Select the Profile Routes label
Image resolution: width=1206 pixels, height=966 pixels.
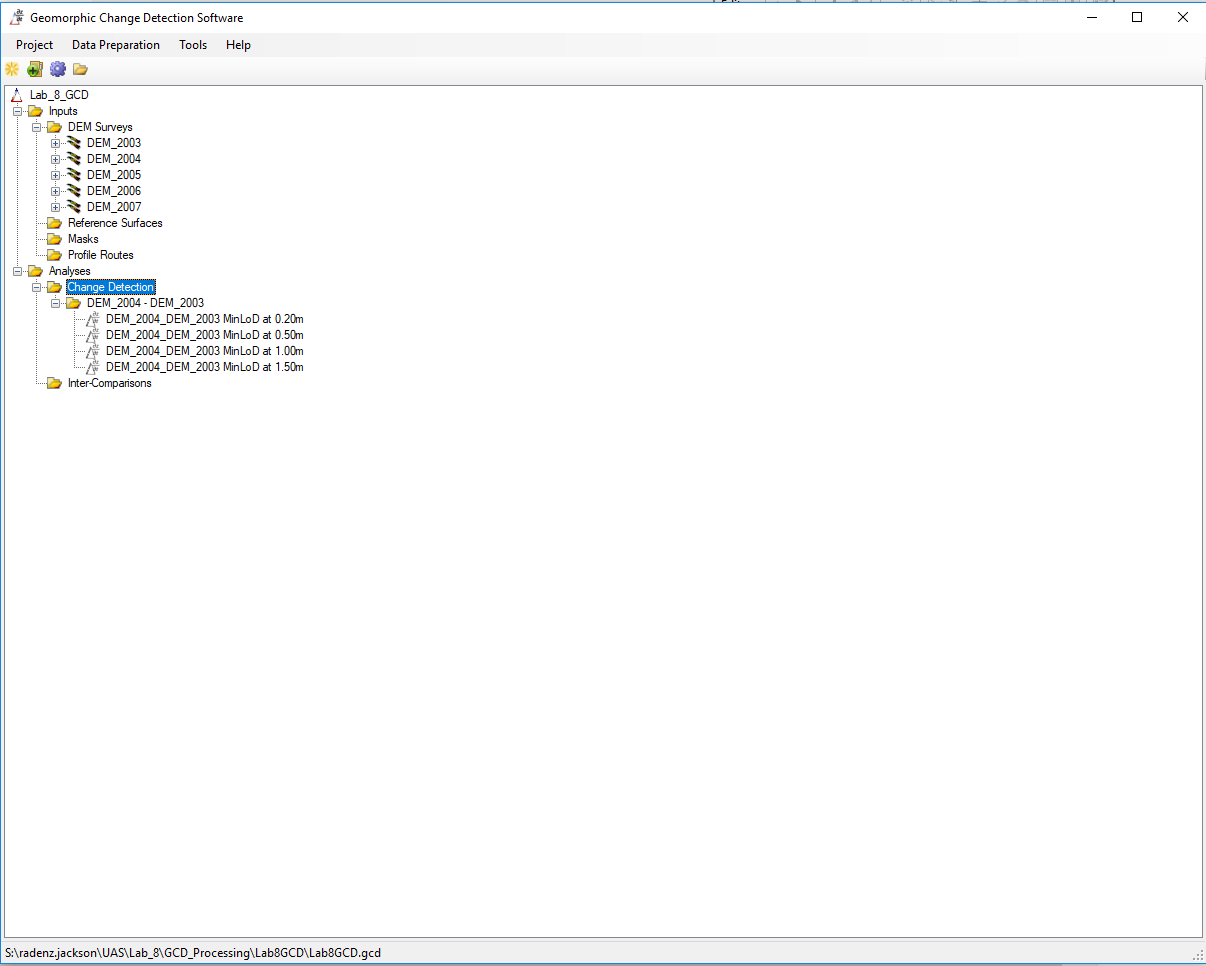100,255
